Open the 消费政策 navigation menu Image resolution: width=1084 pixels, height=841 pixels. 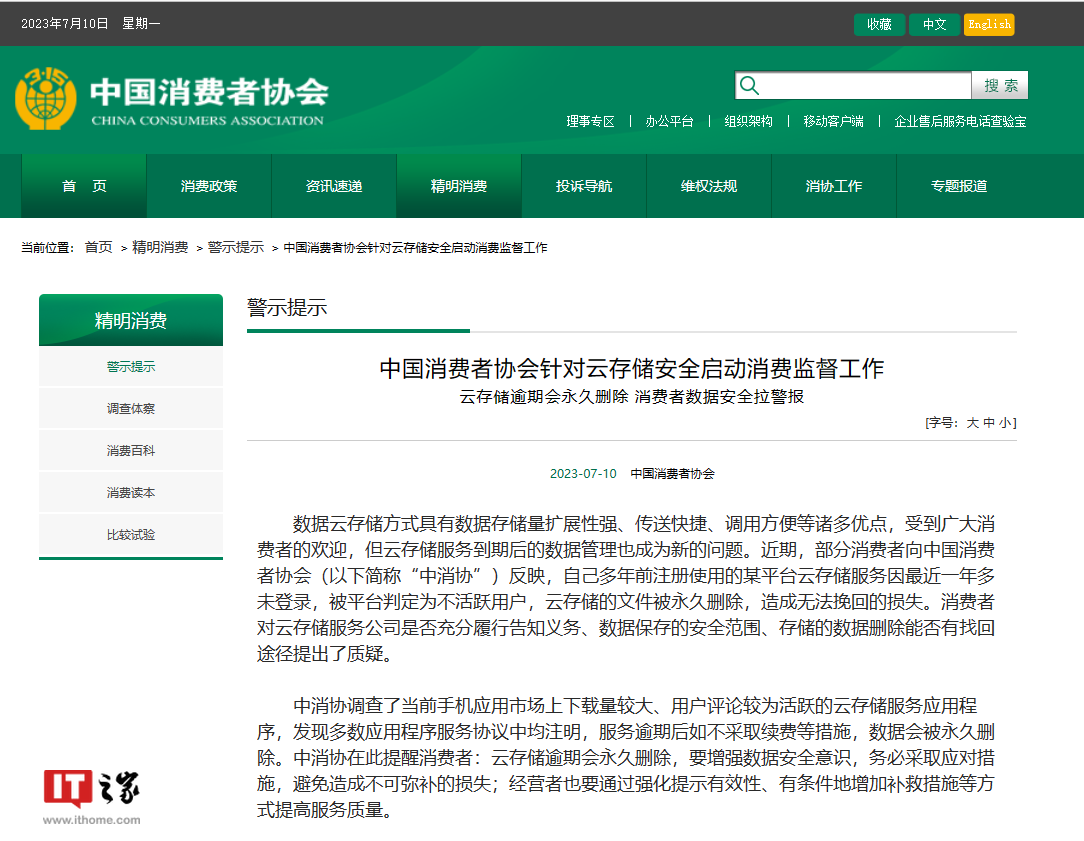click(208, 185)
